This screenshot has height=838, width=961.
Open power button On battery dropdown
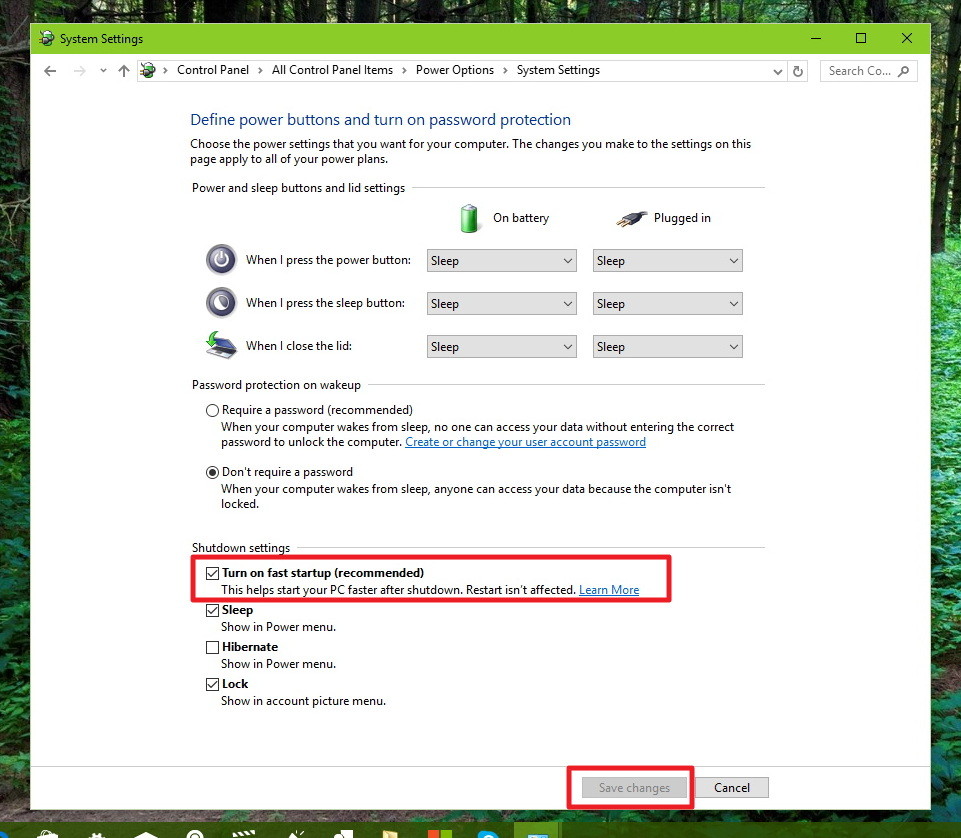(x=501, y=261)
